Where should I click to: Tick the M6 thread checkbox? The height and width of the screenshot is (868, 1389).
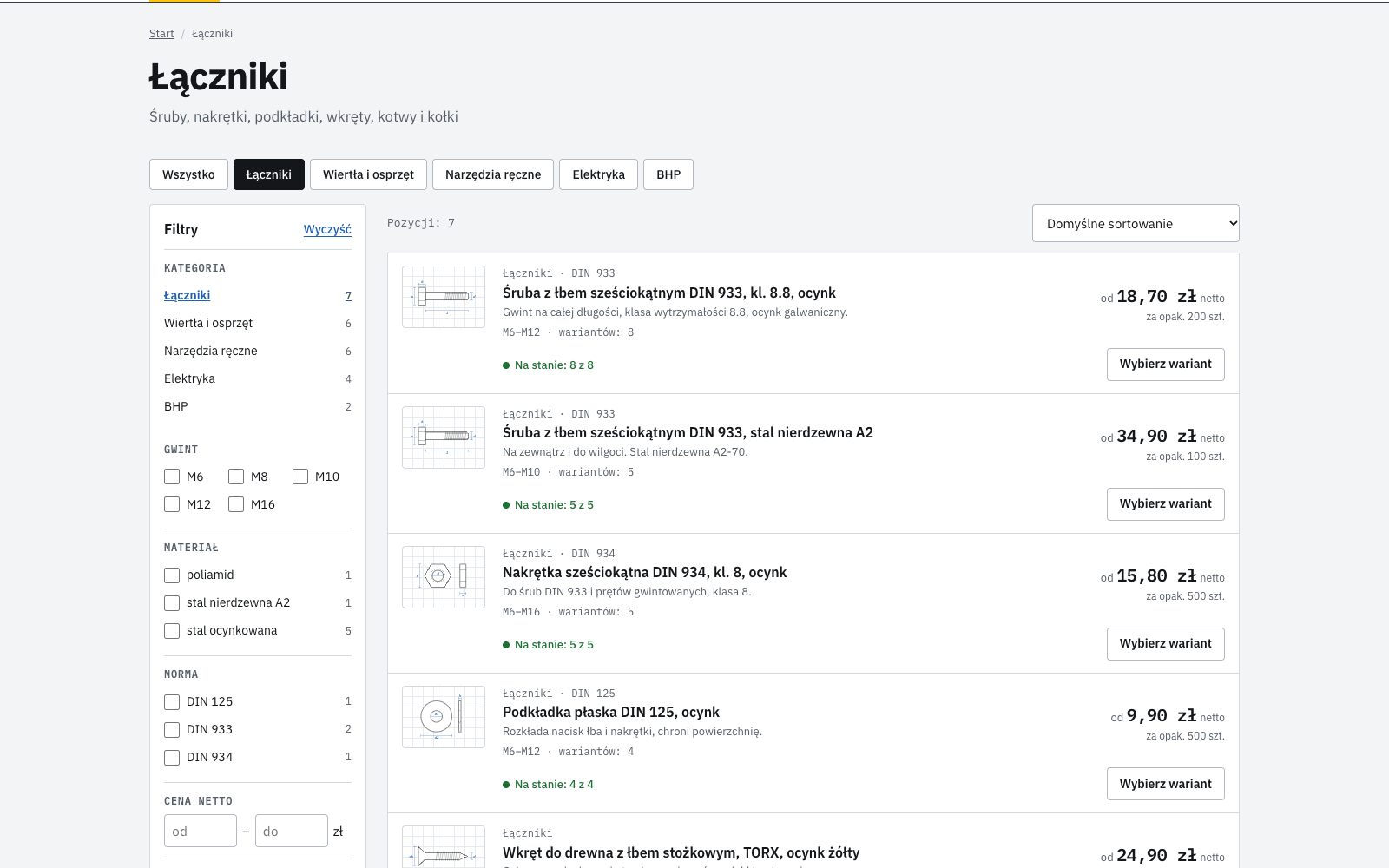tap(172, 477)
